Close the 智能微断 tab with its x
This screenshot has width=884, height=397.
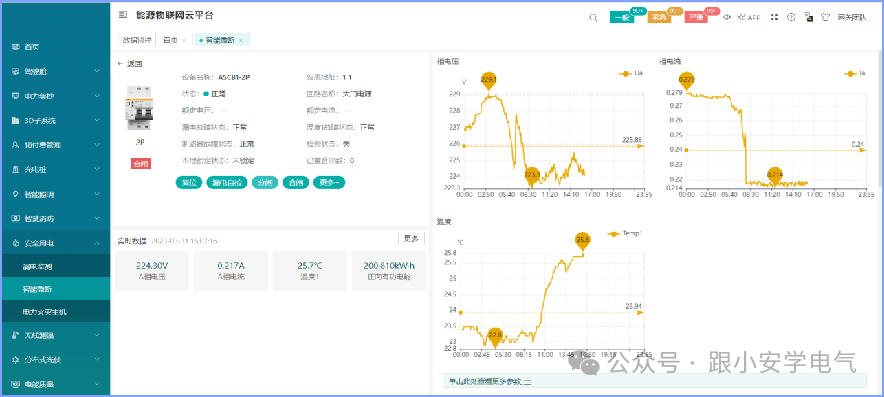(x=241, y=41)
